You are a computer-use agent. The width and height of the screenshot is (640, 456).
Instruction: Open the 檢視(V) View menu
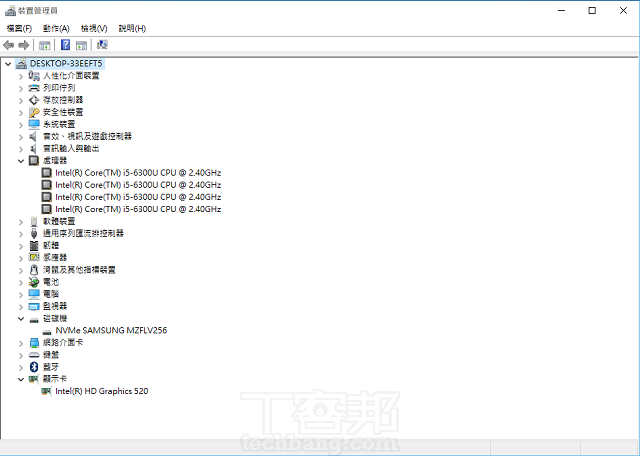pyautogui.click(x=95, y=28)
